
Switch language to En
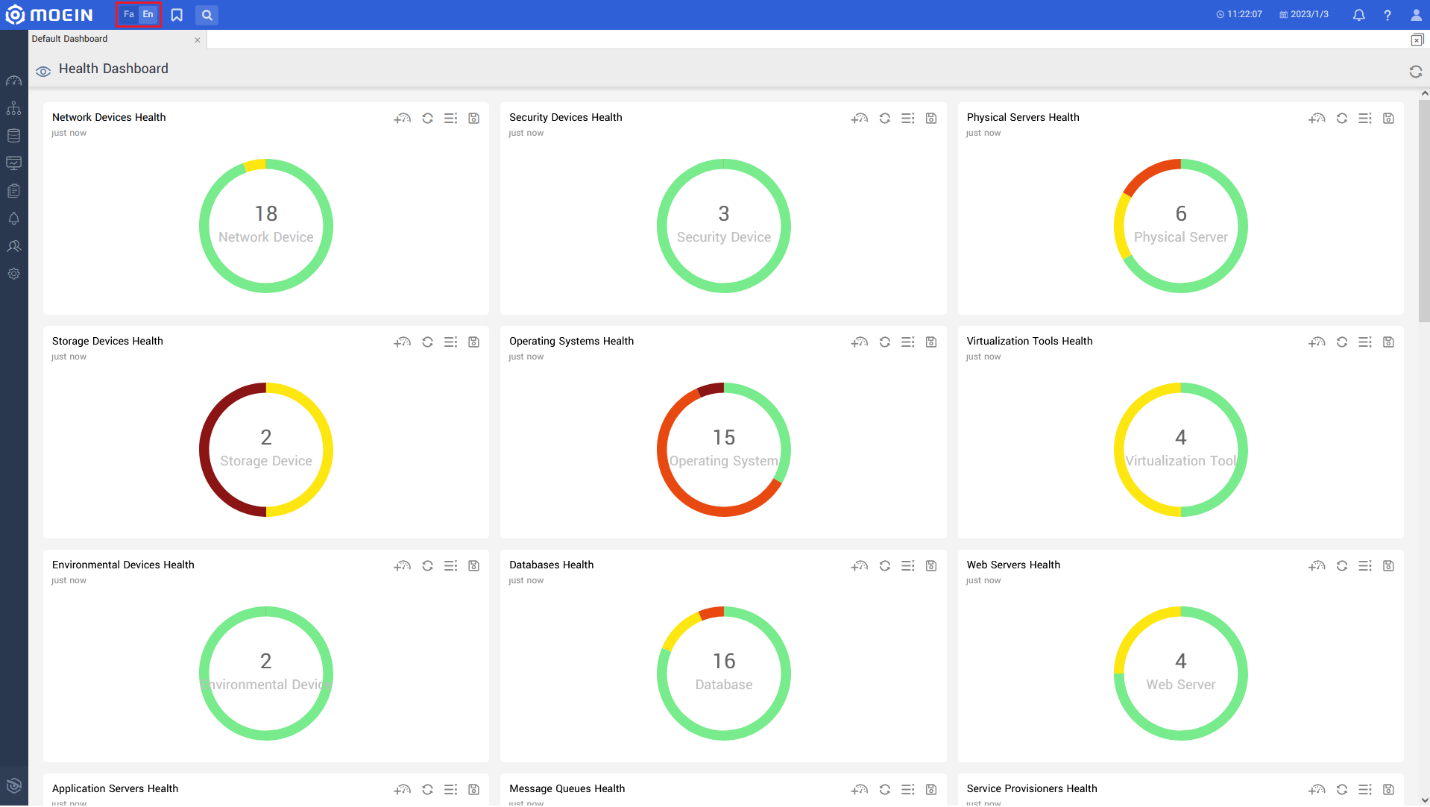click(148, 15)
